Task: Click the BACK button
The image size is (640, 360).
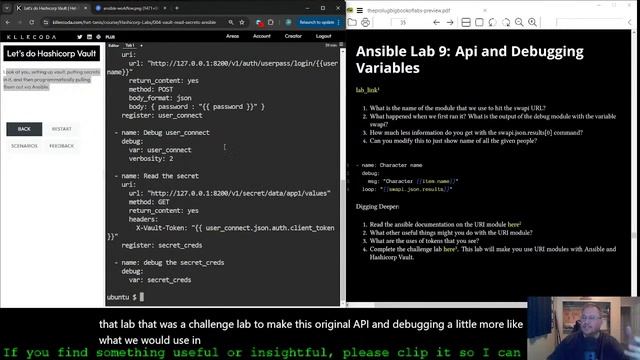Action: (x=24, y=129)
